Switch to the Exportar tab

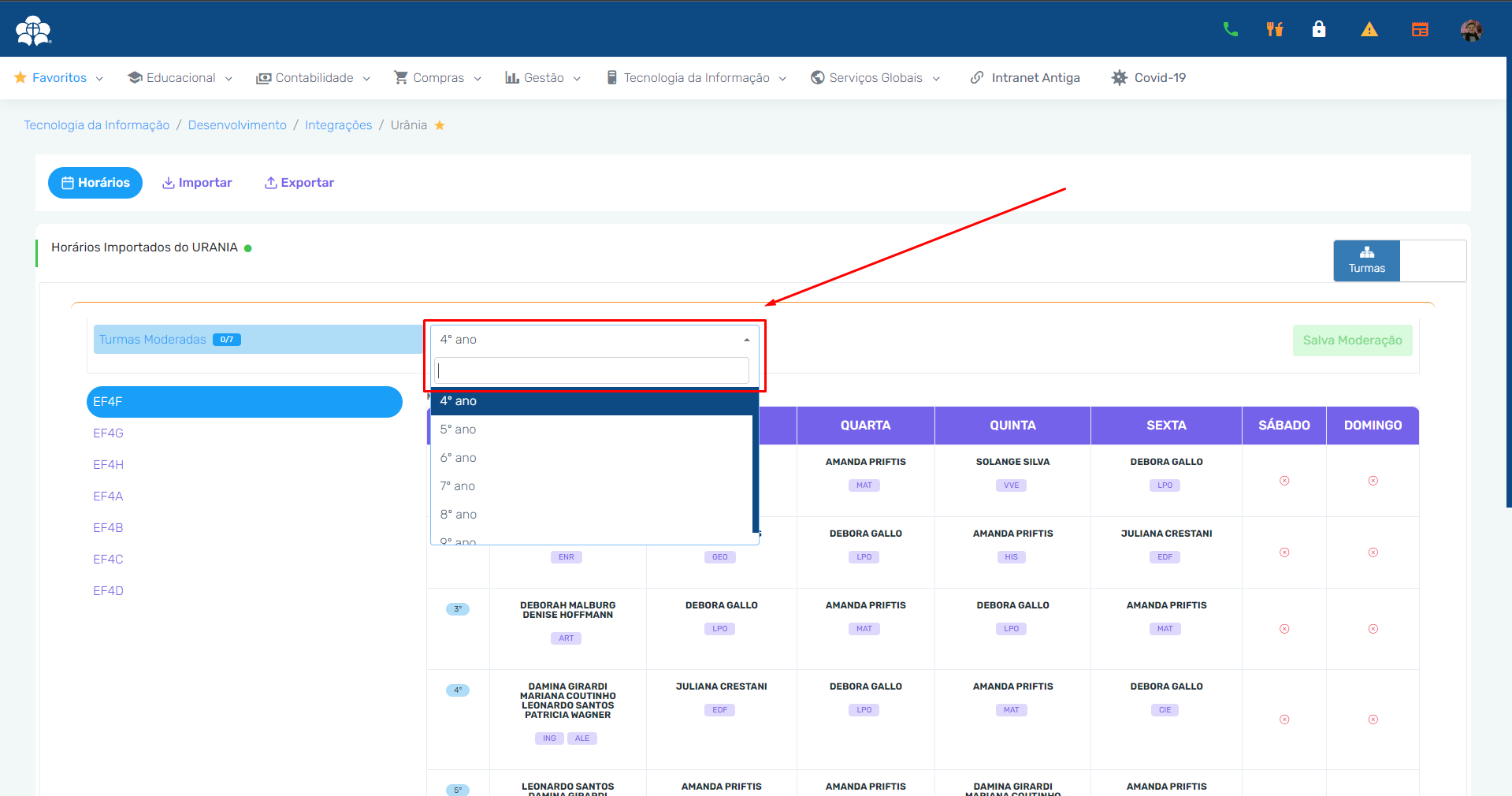point(299,183)
